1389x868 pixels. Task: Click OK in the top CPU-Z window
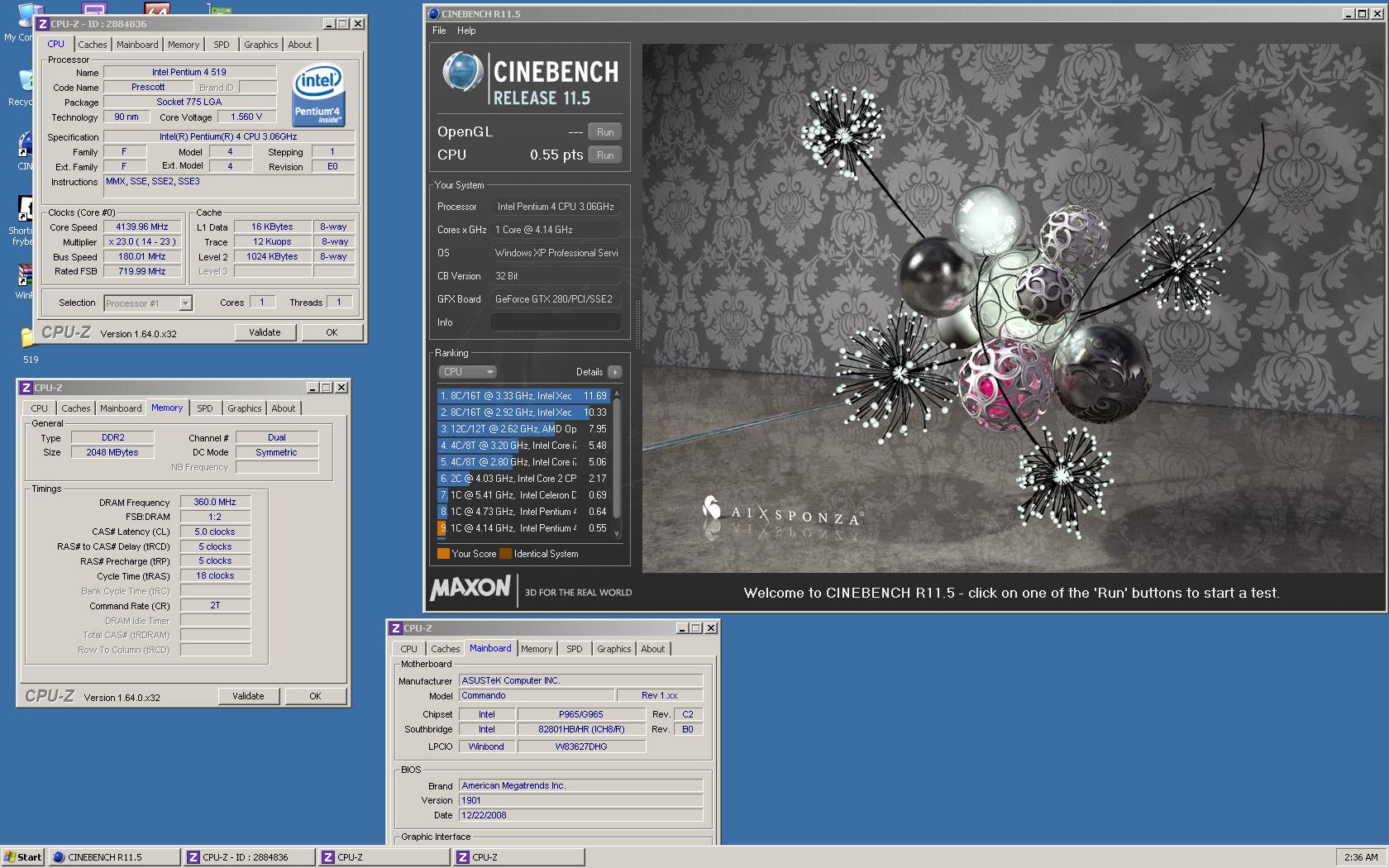(332, 332)
